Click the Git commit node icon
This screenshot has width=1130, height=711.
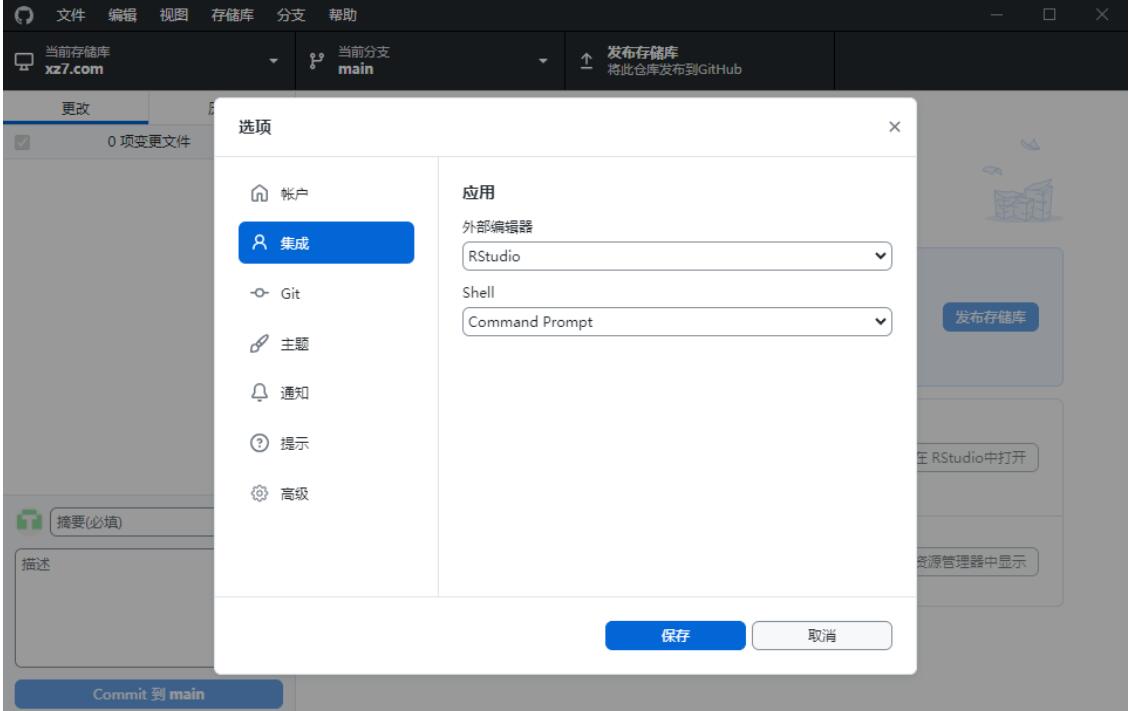click(x=260, y=293)
